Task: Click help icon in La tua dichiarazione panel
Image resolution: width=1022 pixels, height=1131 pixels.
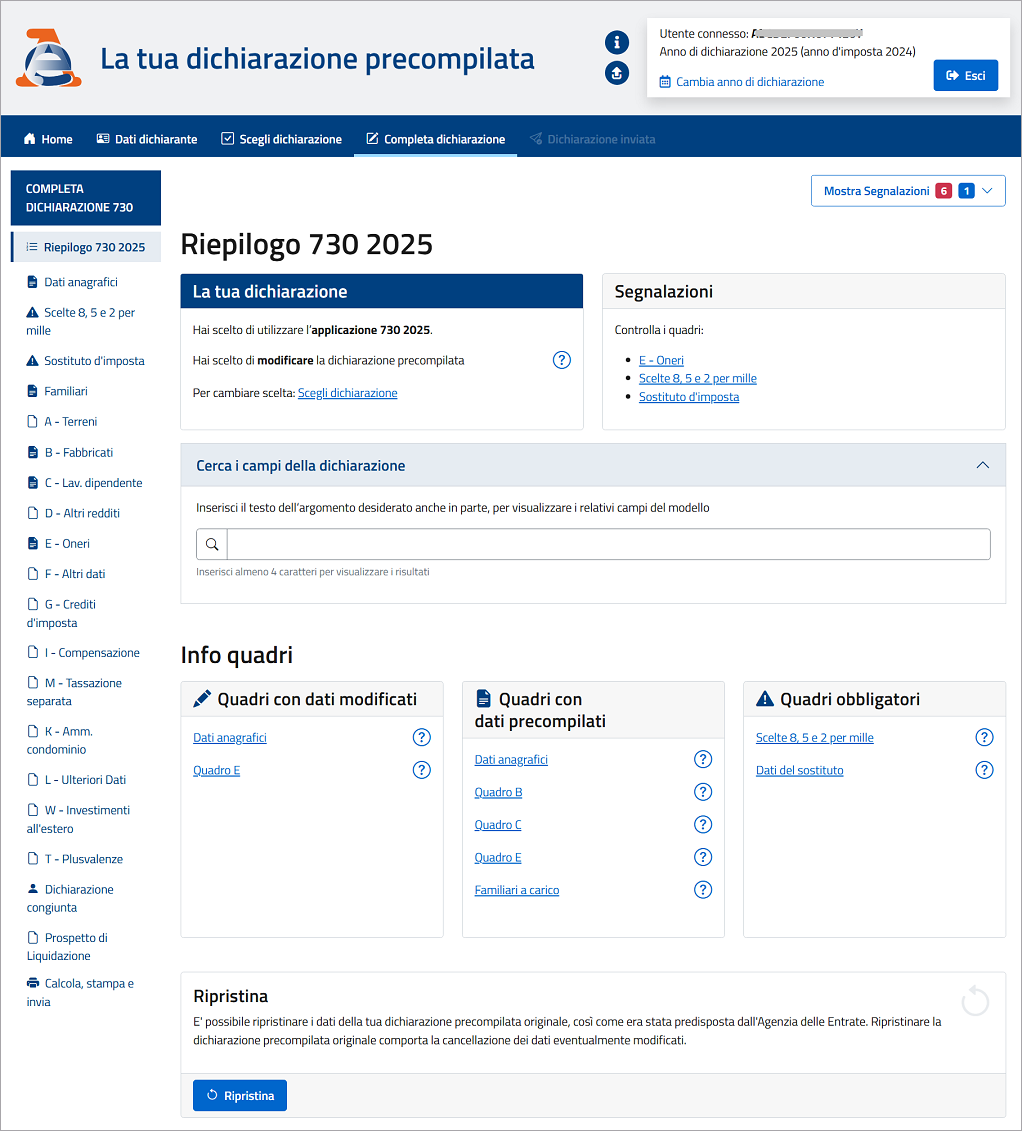Action: 561,360
